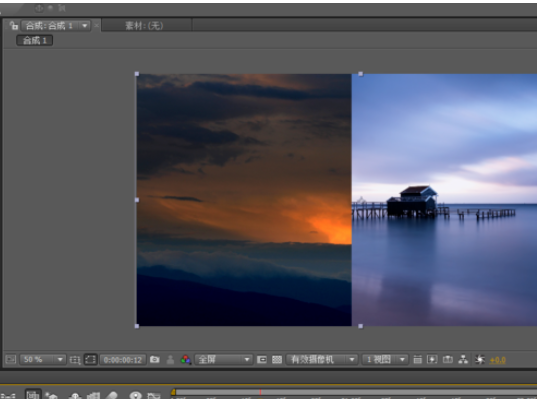Open the composition flowchart icon
The height and width of the screenshot is (399, 539).
(463, 360)
